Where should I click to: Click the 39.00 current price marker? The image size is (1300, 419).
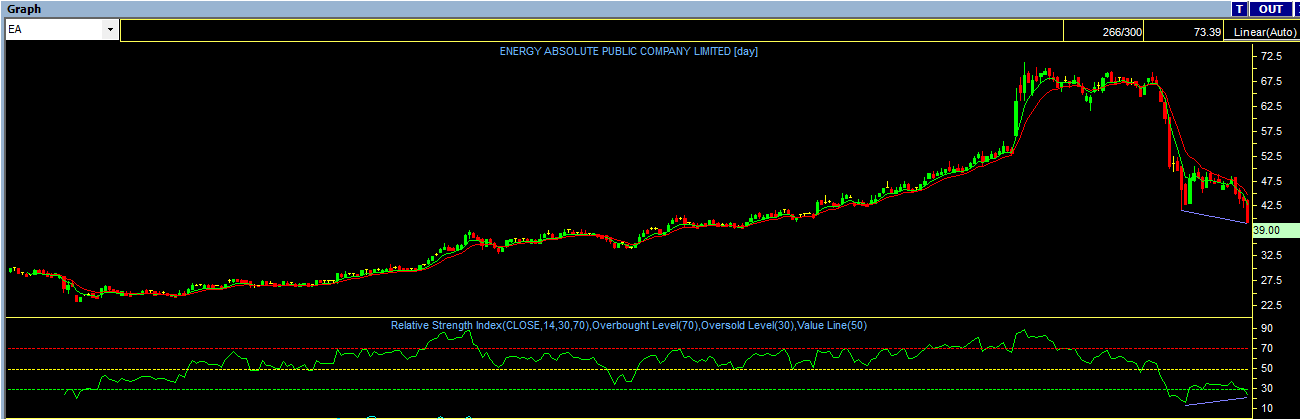coord(1275,230)
